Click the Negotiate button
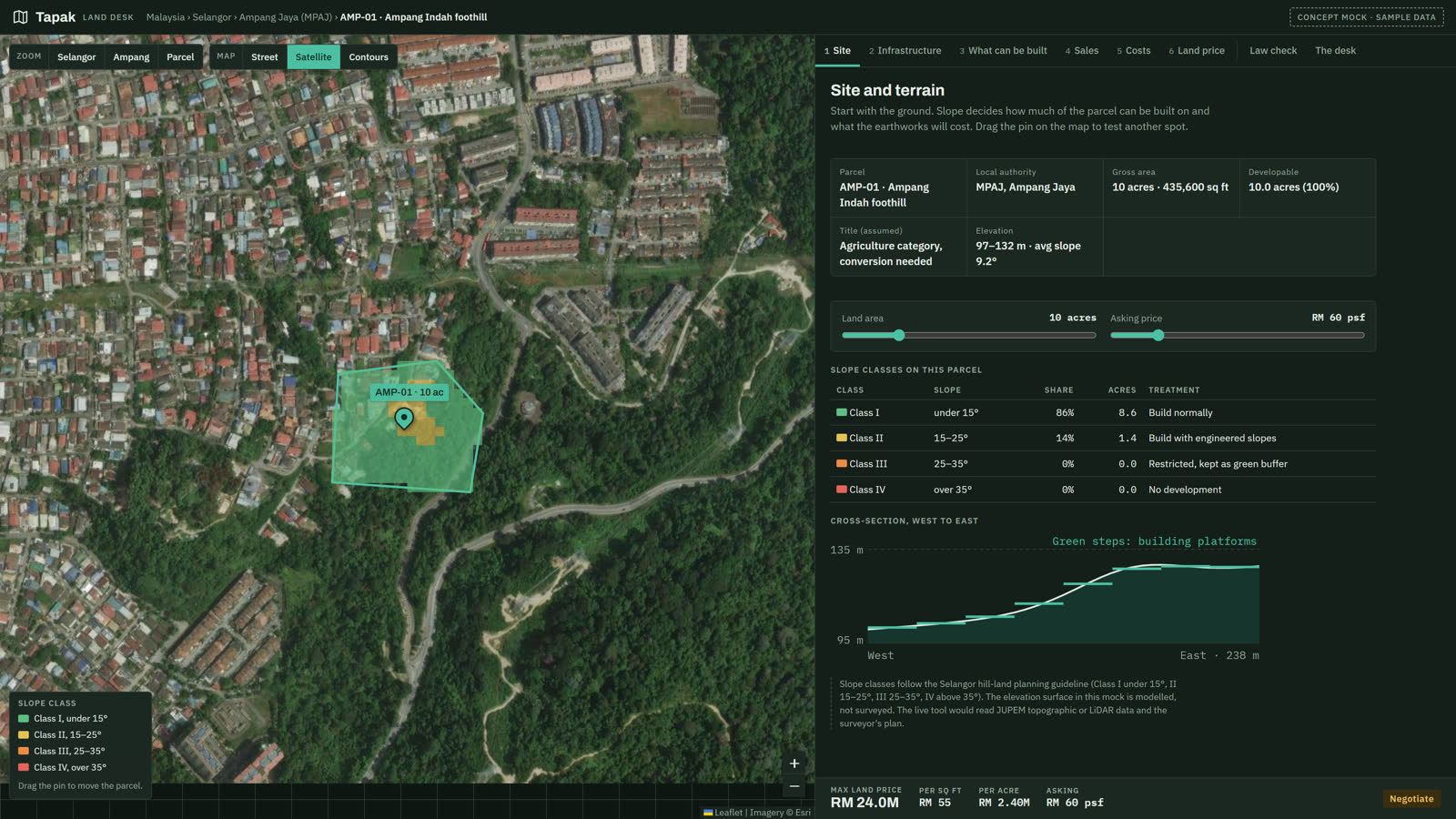The width and height of the screenshot is (1456, 819). tap(1411, 799)
